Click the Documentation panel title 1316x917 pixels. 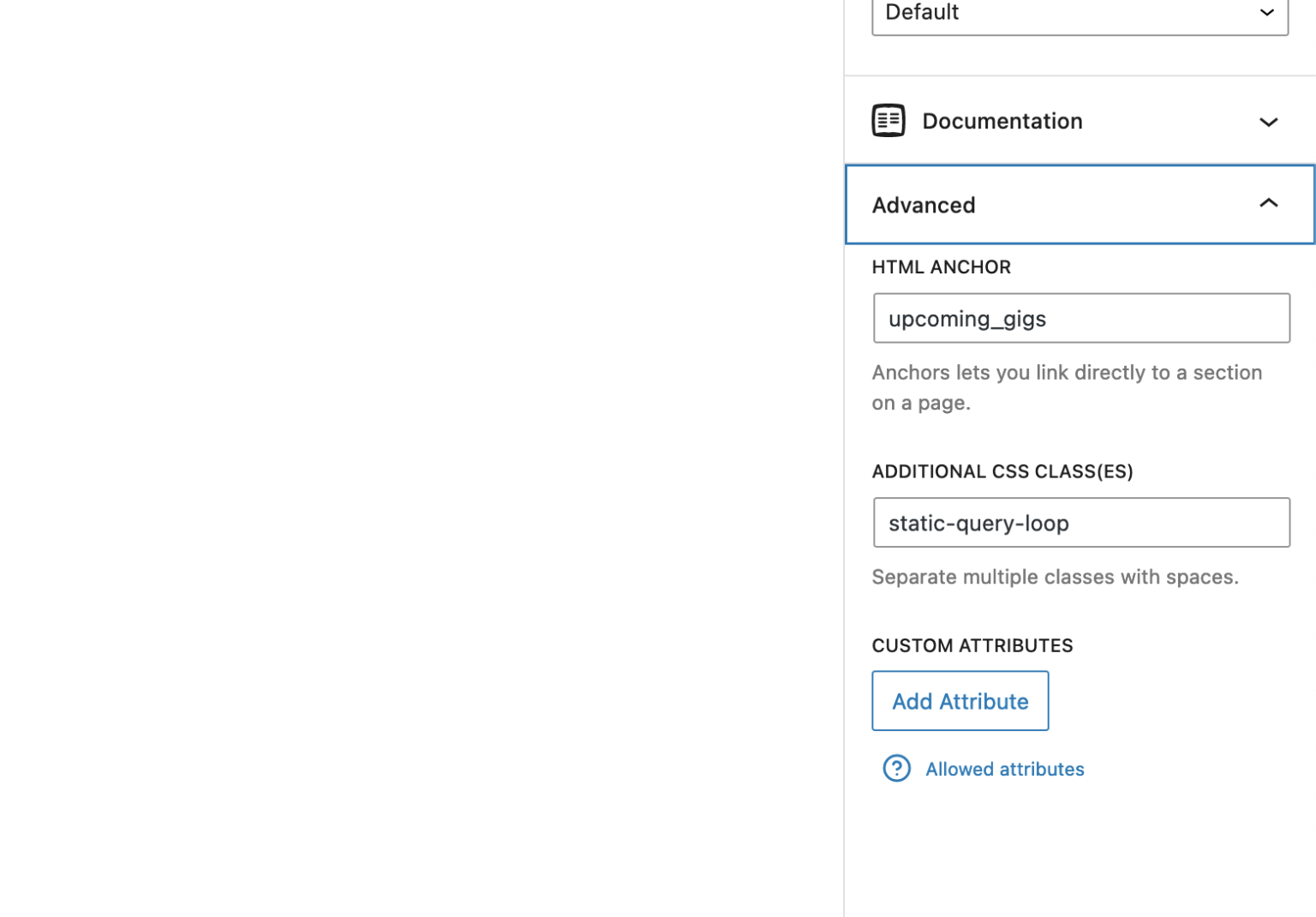click(1002, 121)
